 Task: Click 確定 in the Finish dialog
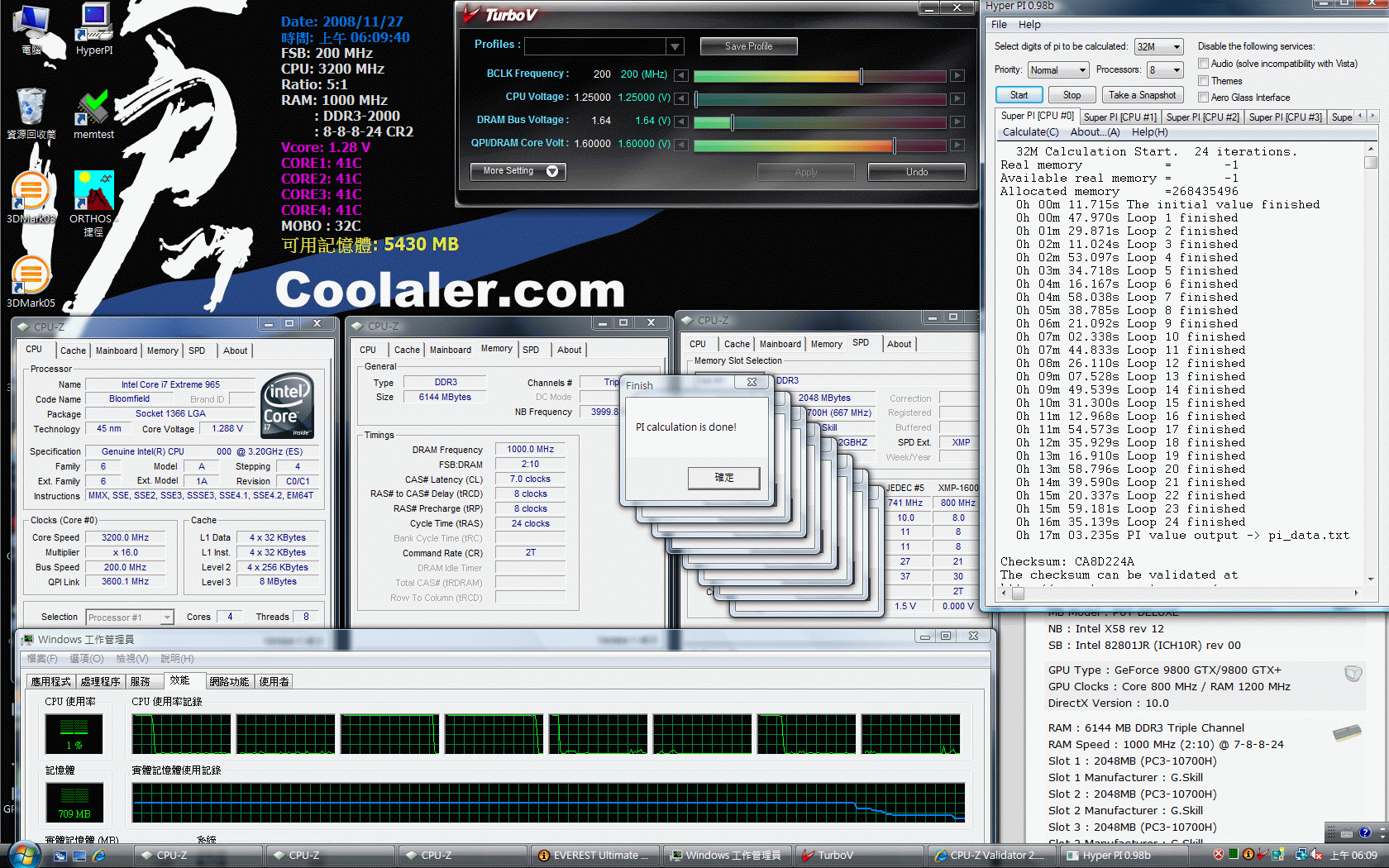pyautogui.click(x=724, y=478)
